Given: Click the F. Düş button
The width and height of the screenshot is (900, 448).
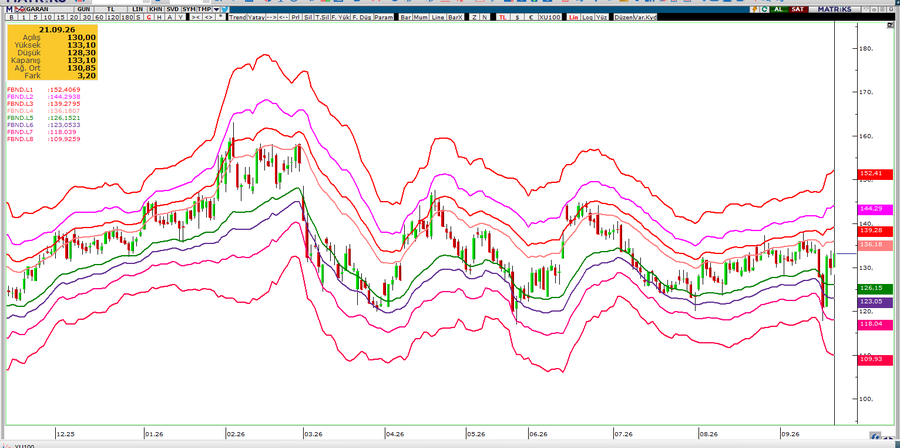Looking at the screenshot, I should (362, 17).
